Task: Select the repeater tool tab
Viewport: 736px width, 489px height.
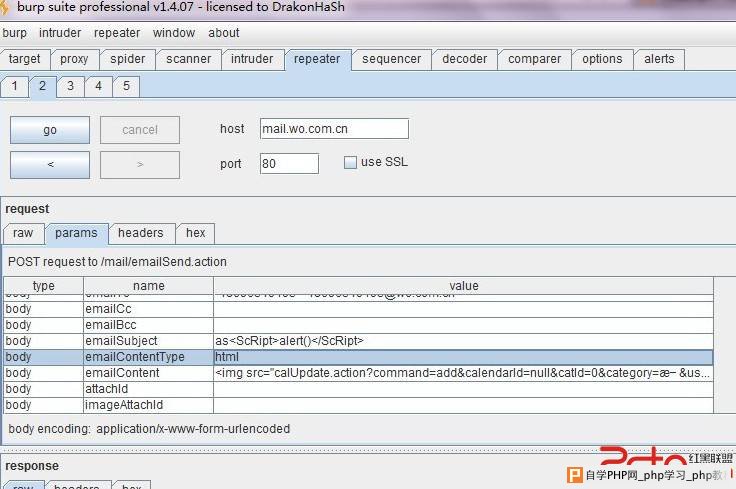Action: (x=317, y=60)
